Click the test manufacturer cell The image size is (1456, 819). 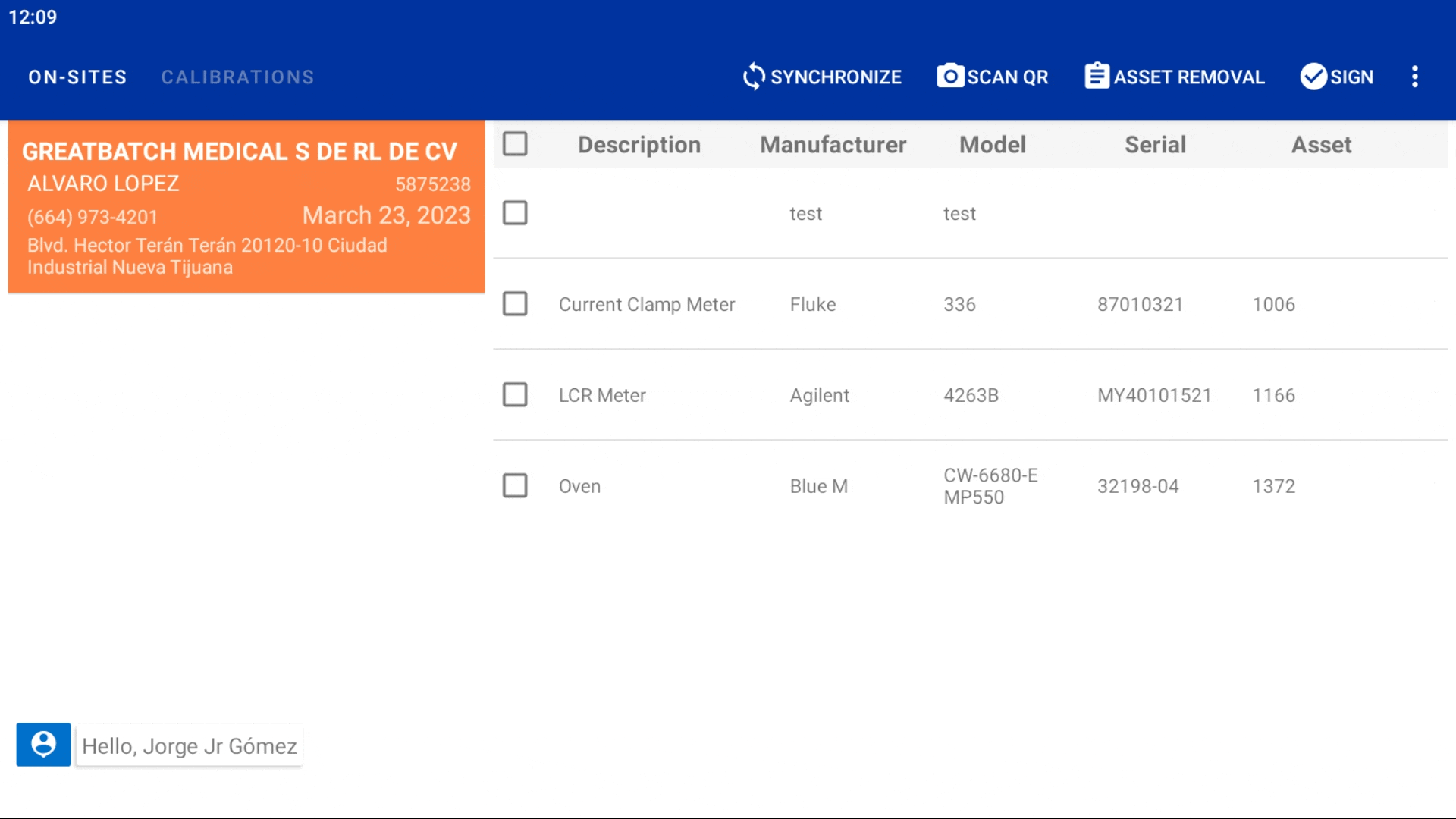pyautogui.click(x=806, y=214)
